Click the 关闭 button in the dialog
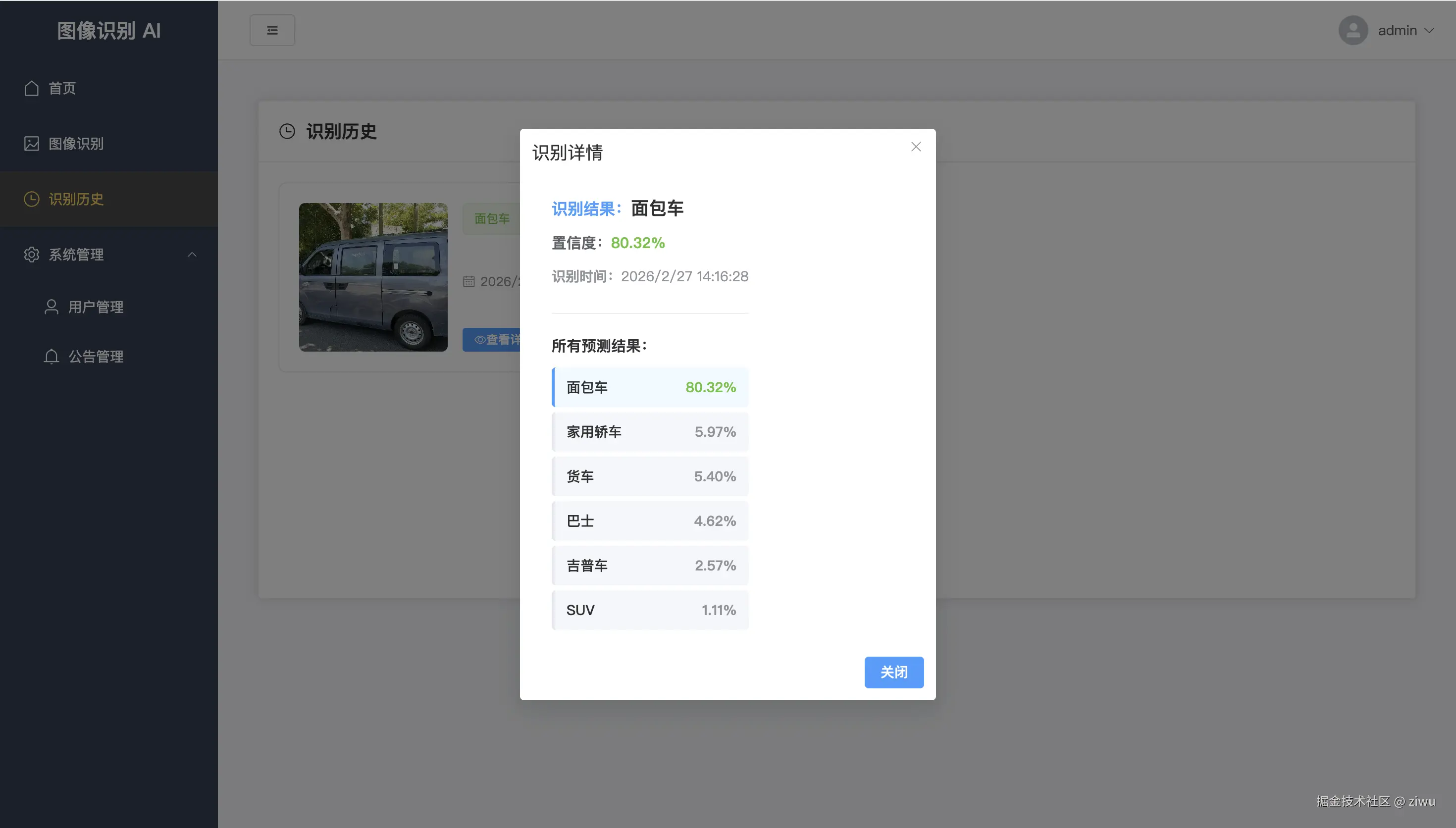The height and width of the screenshot is (828, 1456). click(894, 672)
